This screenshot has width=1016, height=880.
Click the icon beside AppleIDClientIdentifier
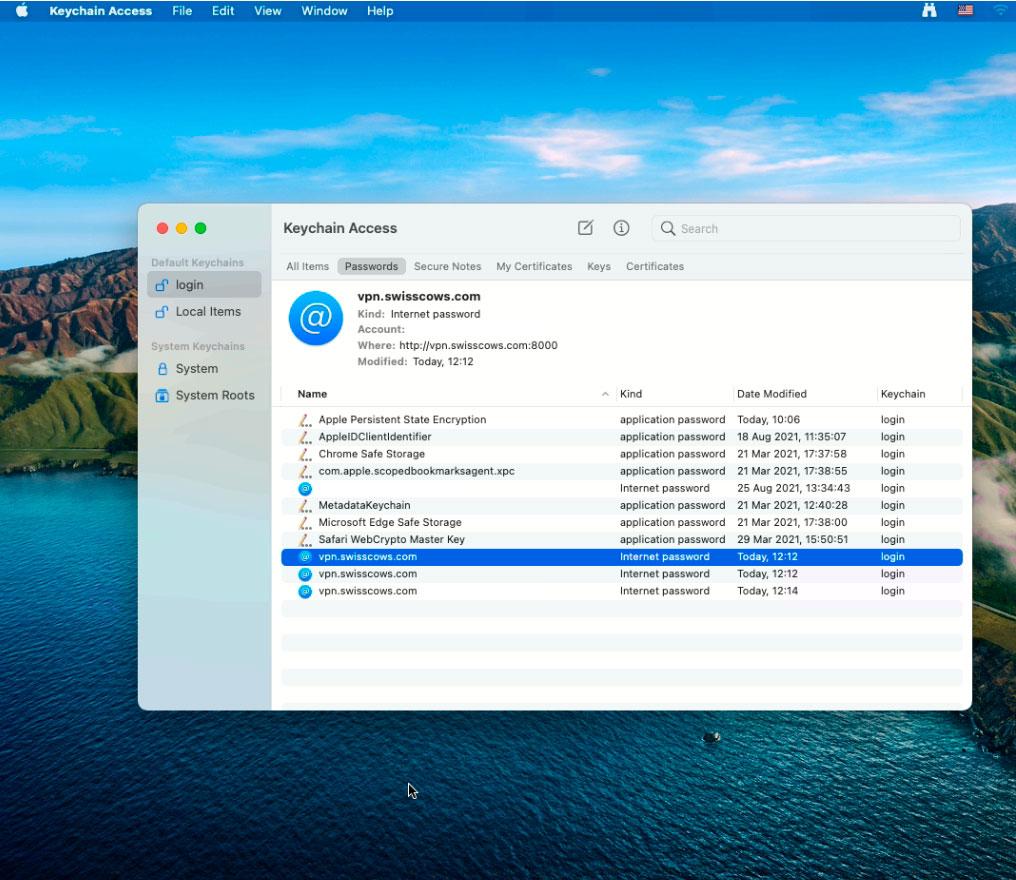click(305, 437)
